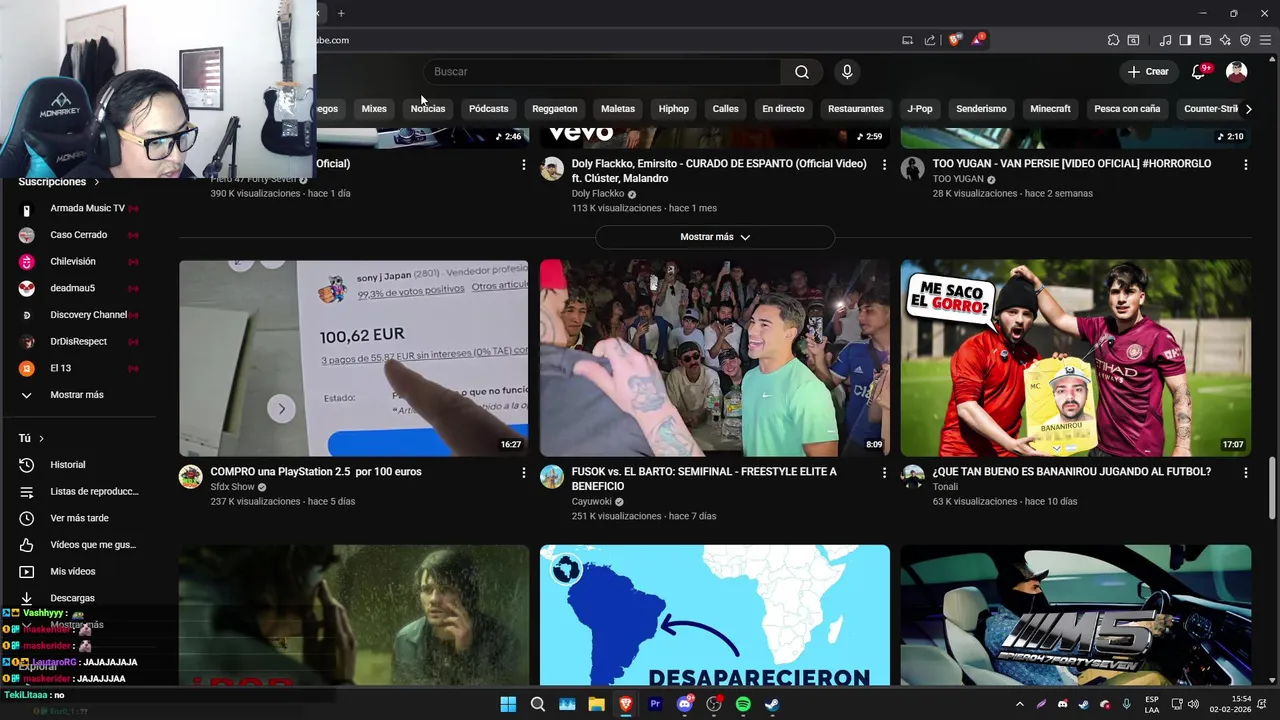Open Premiere Pro from the taskbar
This screenshot has width=1280, height=720.
(x=655, y=704)
